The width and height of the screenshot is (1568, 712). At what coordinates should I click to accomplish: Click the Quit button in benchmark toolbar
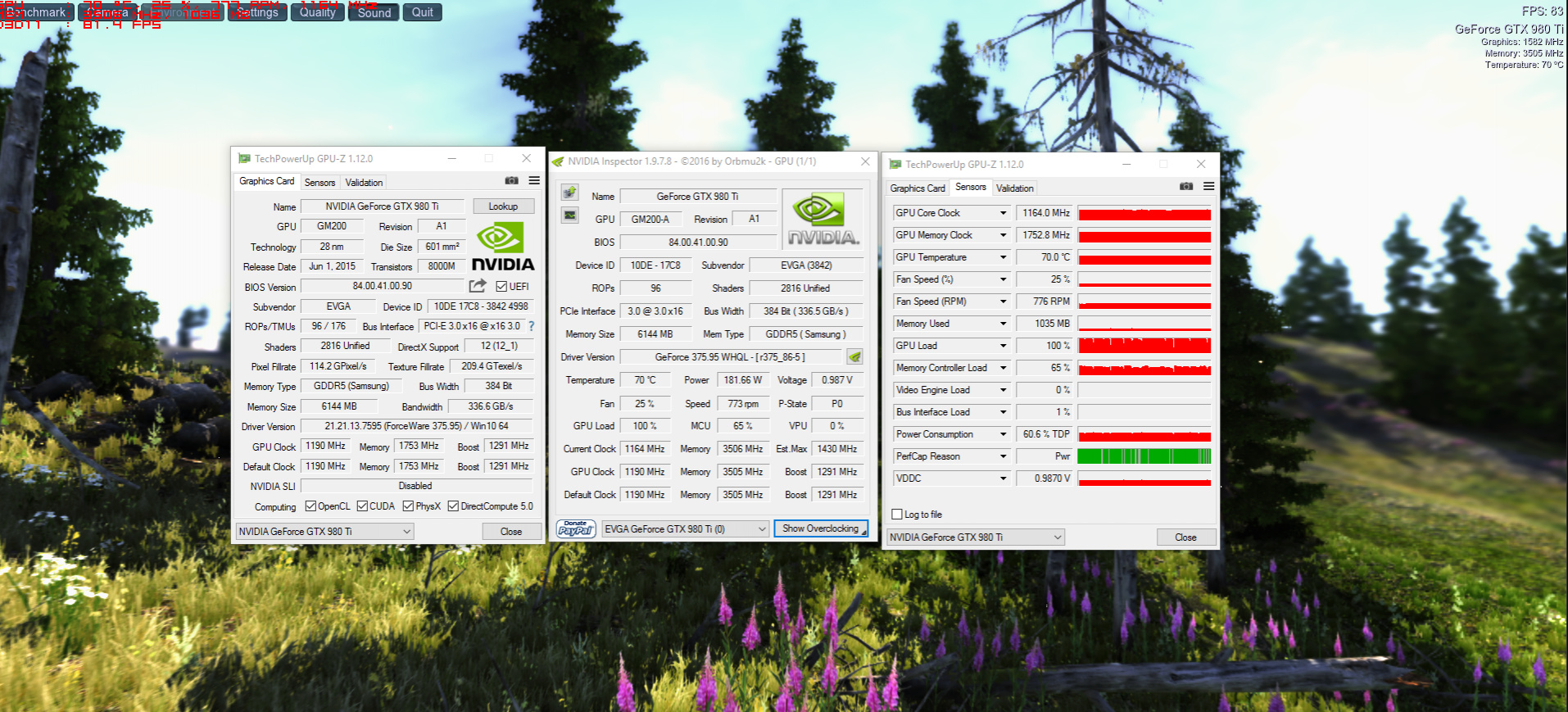[423, 12]
